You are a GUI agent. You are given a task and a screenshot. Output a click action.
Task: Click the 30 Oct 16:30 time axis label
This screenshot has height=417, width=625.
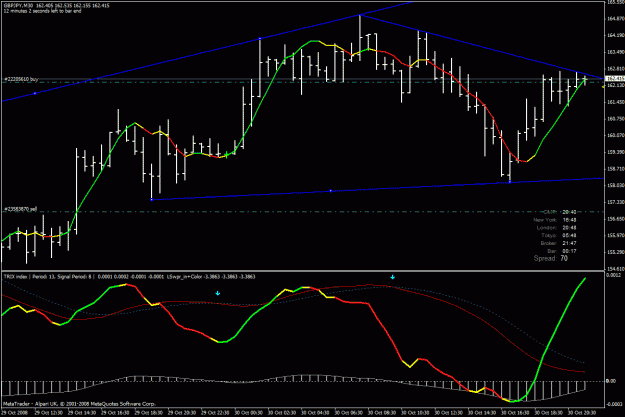coord(515,413)
